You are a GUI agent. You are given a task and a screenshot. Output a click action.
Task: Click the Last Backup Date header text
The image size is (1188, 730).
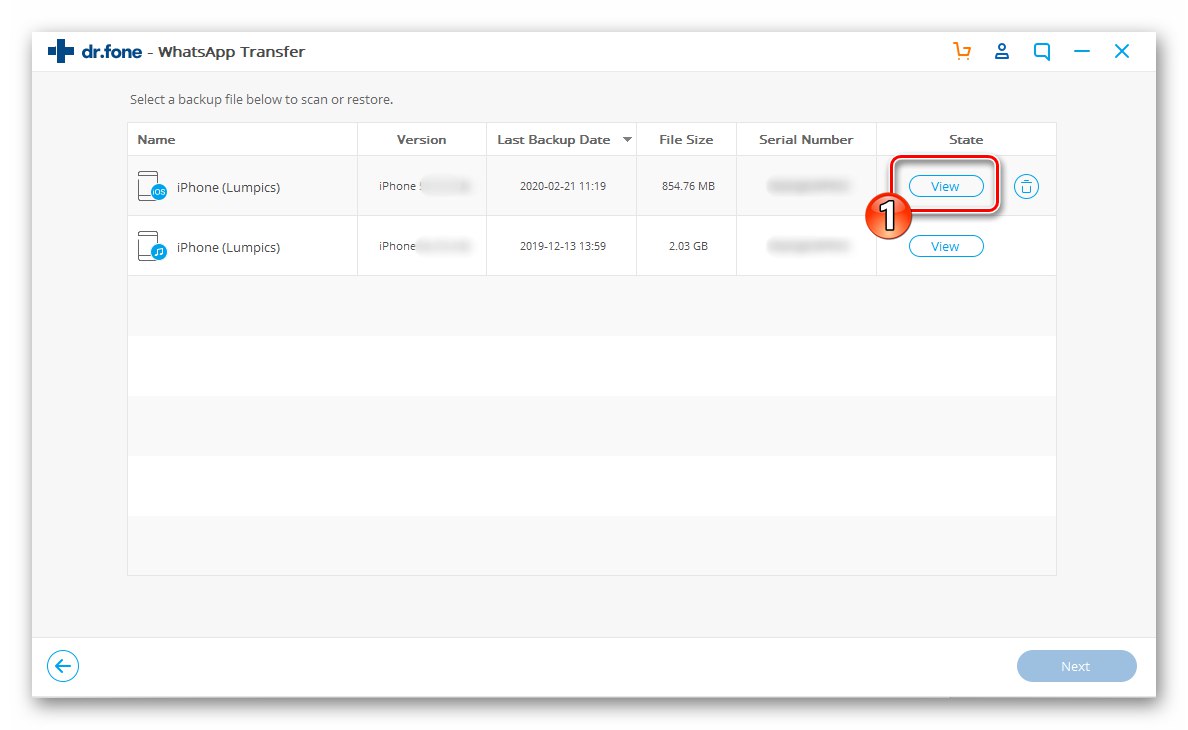click(x=554, y=139)
